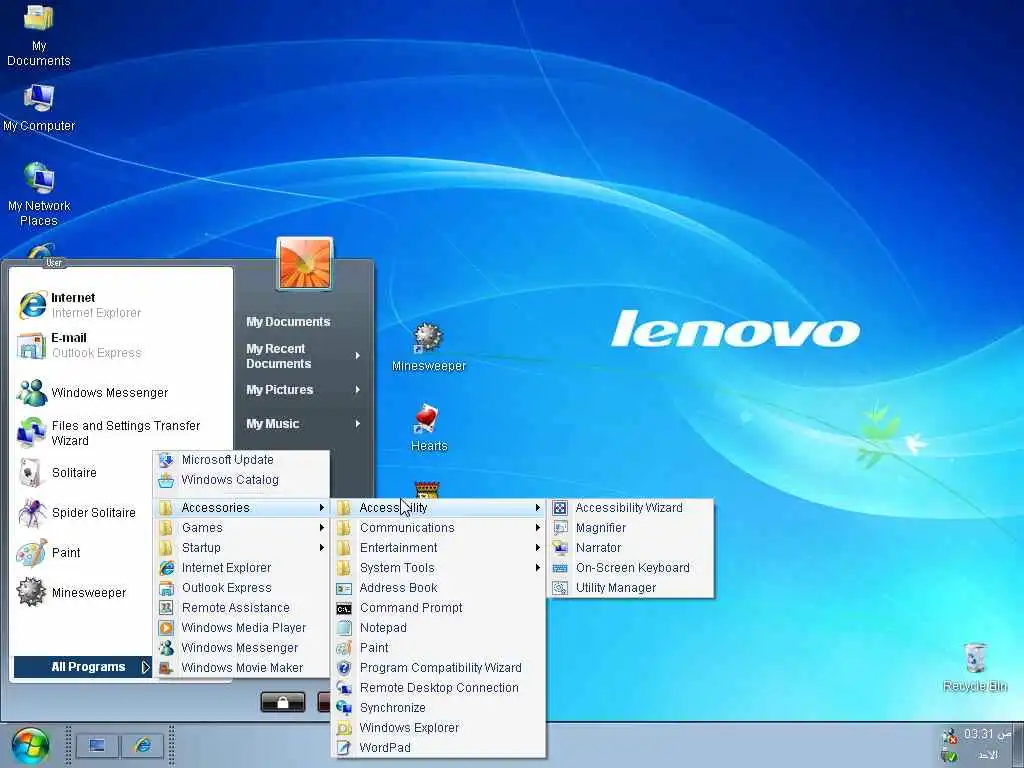The image size is (1024, 768).
Task: Expand My Recent Documents submenu
Action: tap(303, 356)
